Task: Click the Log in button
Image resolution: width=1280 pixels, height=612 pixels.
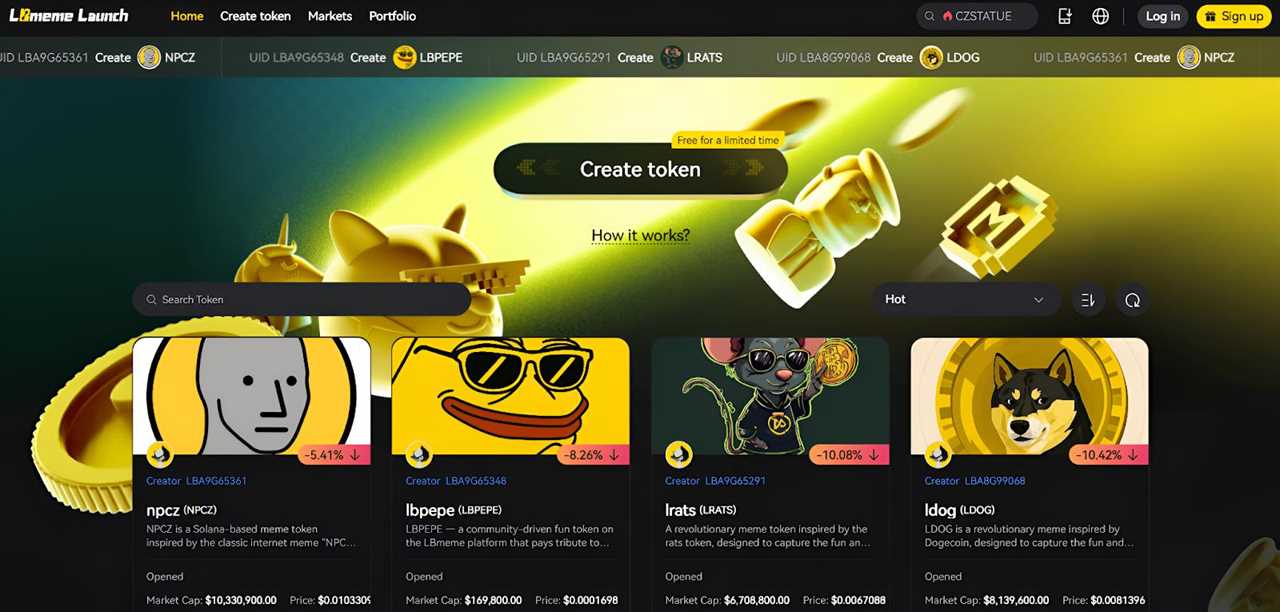Action: click(1163, 16)
